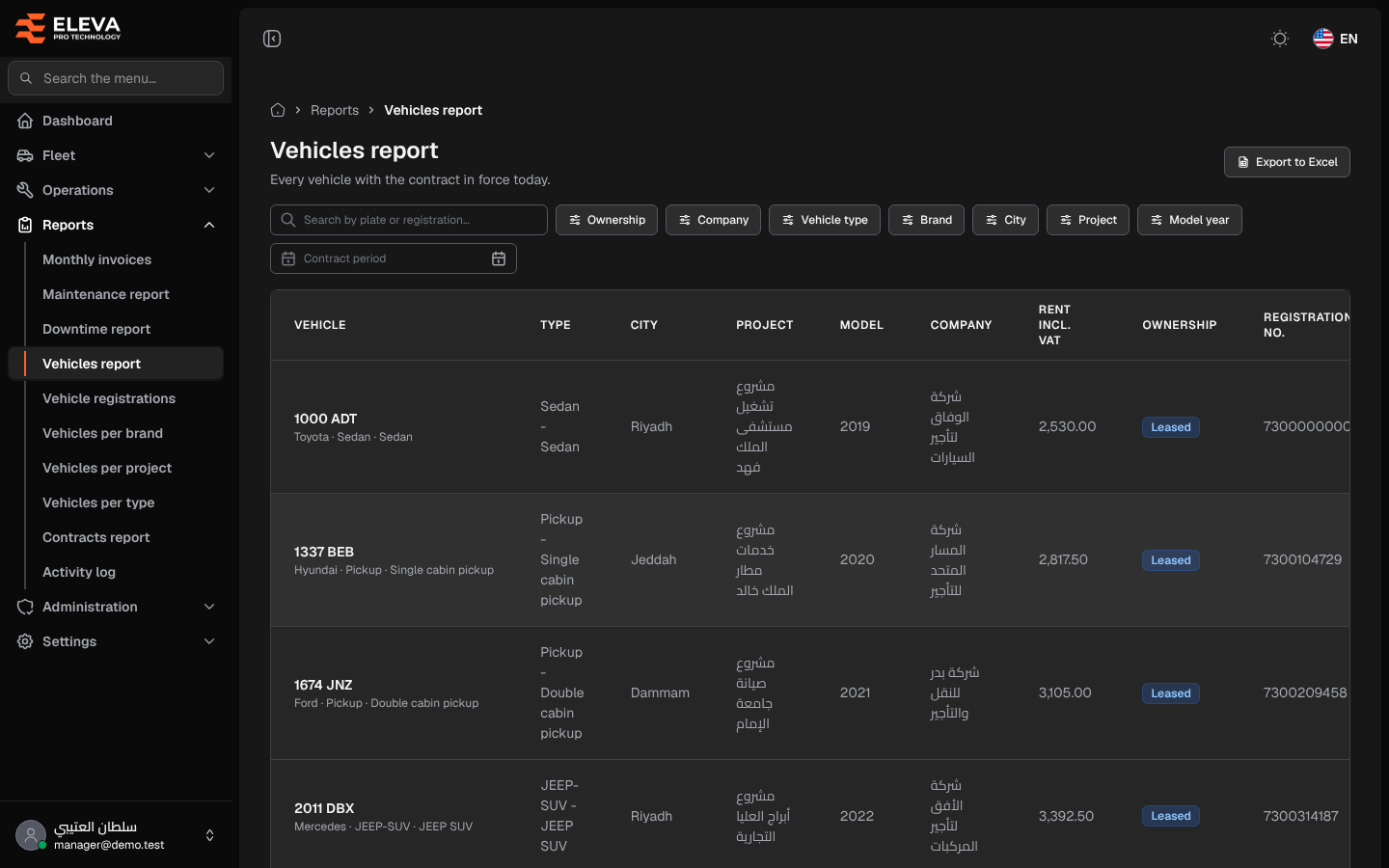This screenshot has width=1389, height=868.
Task: Click vehicle plate 1337 BEB
Action: coord(324,552)
